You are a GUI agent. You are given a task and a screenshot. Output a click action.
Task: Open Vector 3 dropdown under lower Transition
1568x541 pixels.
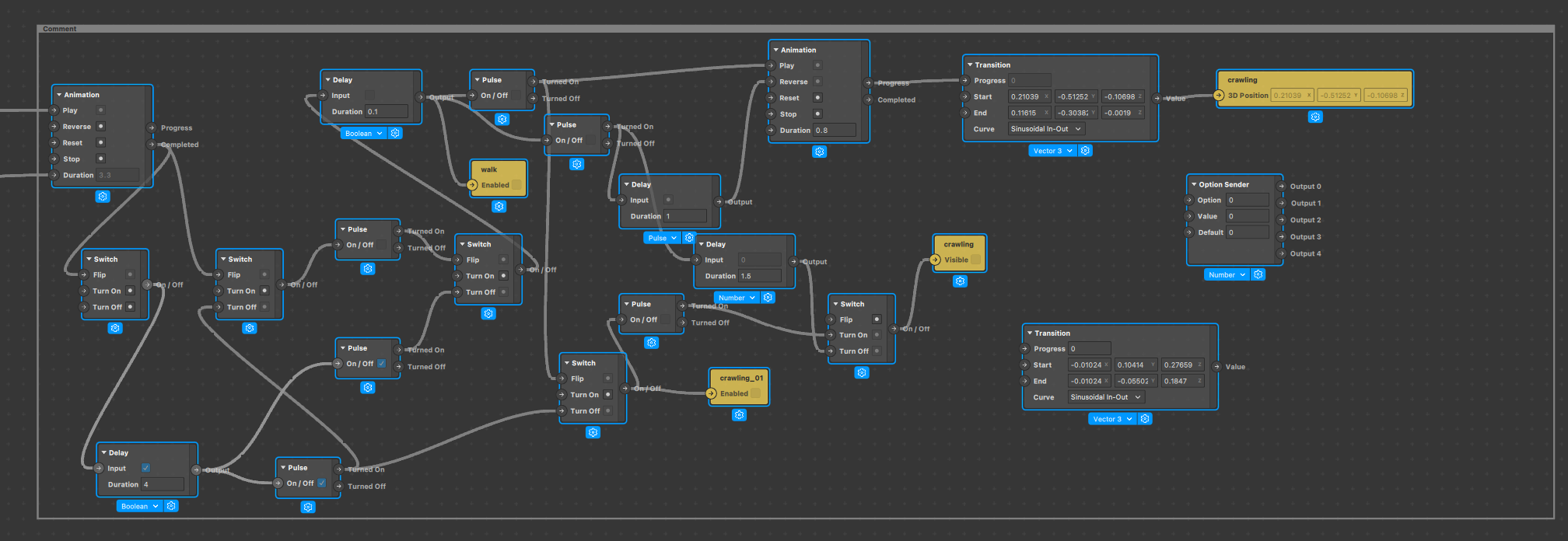coord(1111,418)
